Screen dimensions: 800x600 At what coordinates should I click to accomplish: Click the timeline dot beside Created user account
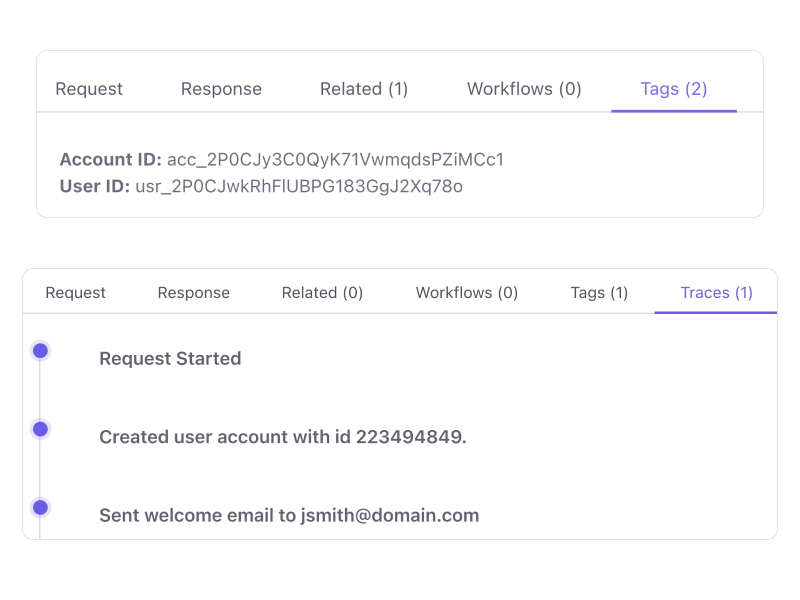(x=40, y=429)
